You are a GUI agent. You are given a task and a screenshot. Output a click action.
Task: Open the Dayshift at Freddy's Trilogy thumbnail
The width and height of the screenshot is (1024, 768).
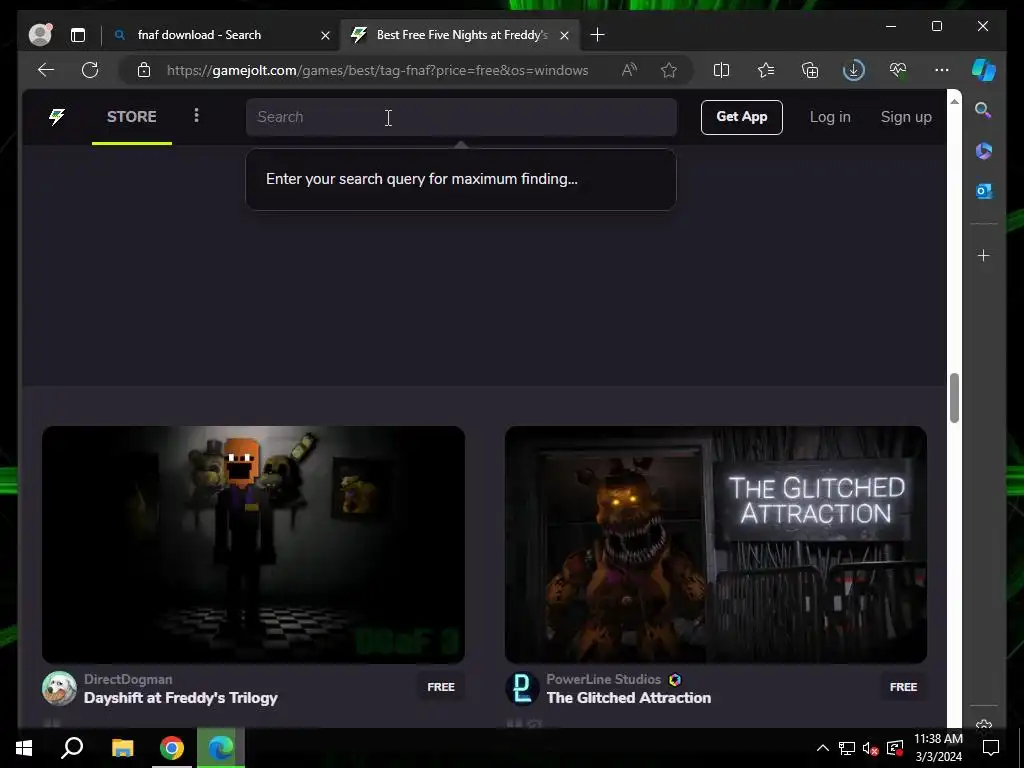253,545
